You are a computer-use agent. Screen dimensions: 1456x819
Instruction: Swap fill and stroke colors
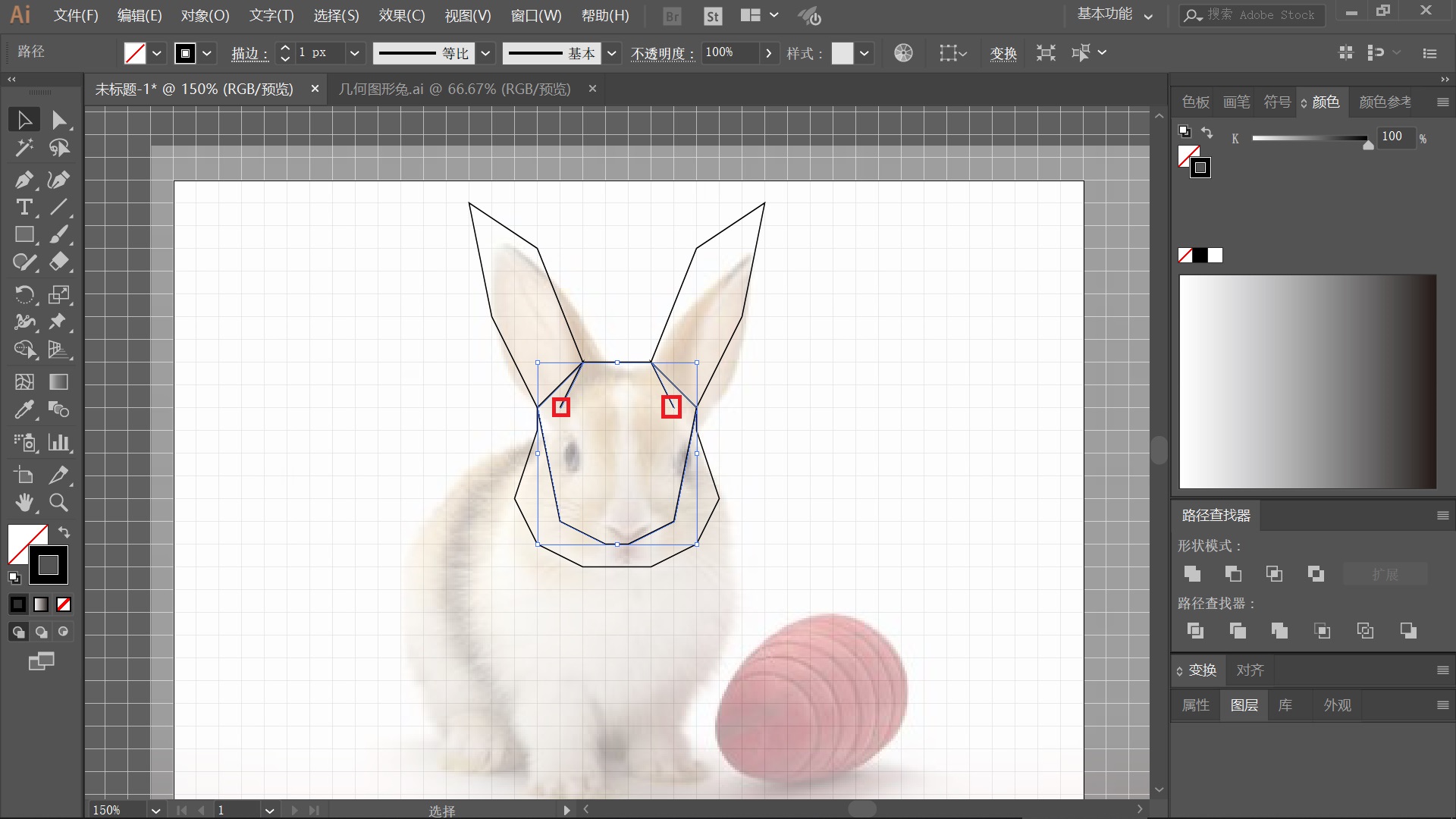pos(64,532)
